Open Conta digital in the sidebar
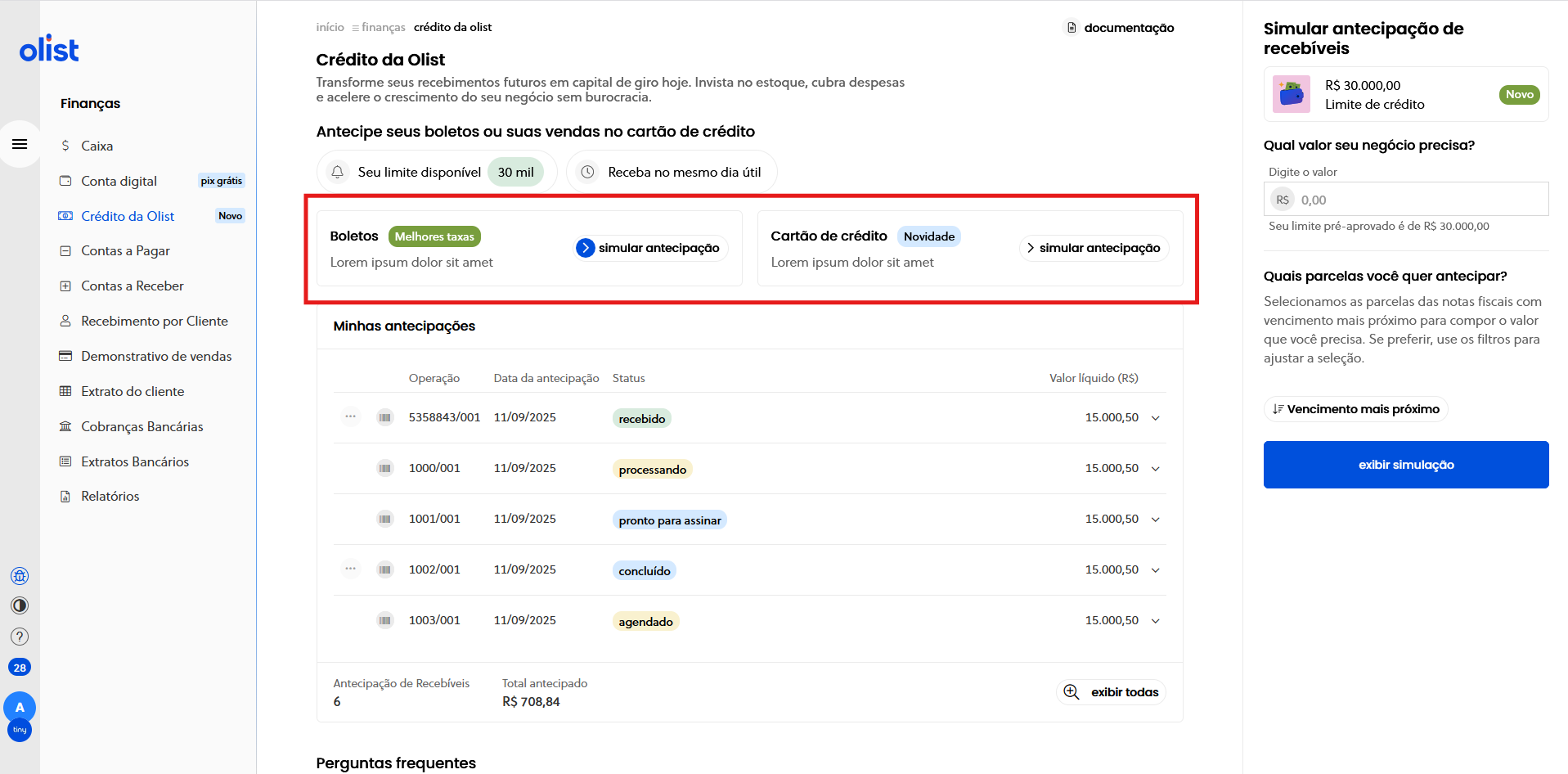1568x774 pixels. pos(119,181)
